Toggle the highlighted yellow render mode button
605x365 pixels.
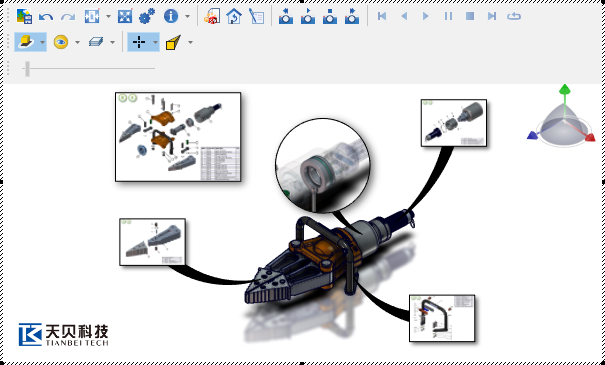(x=26, y=42)
